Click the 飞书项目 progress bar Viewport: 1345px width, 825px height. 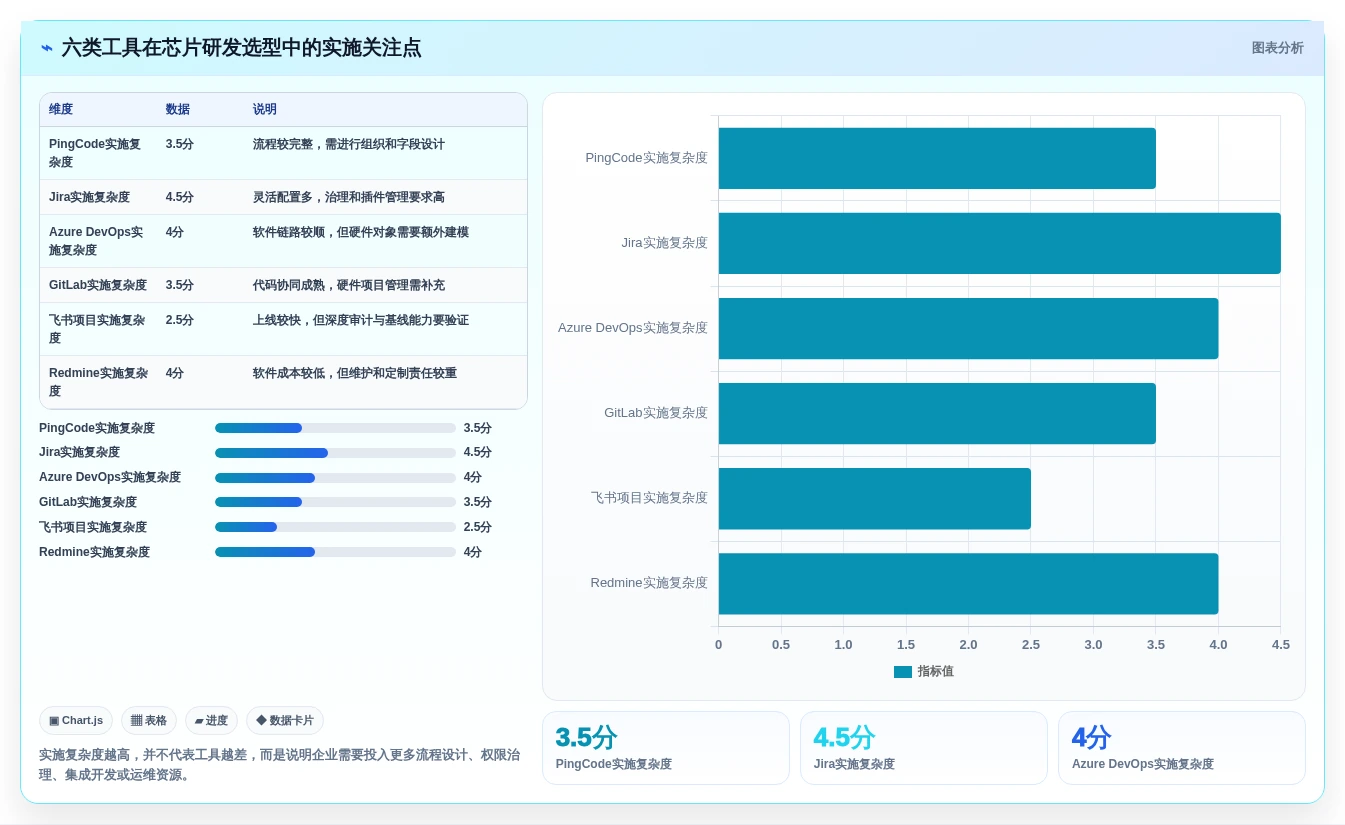(x=335, y=527)
